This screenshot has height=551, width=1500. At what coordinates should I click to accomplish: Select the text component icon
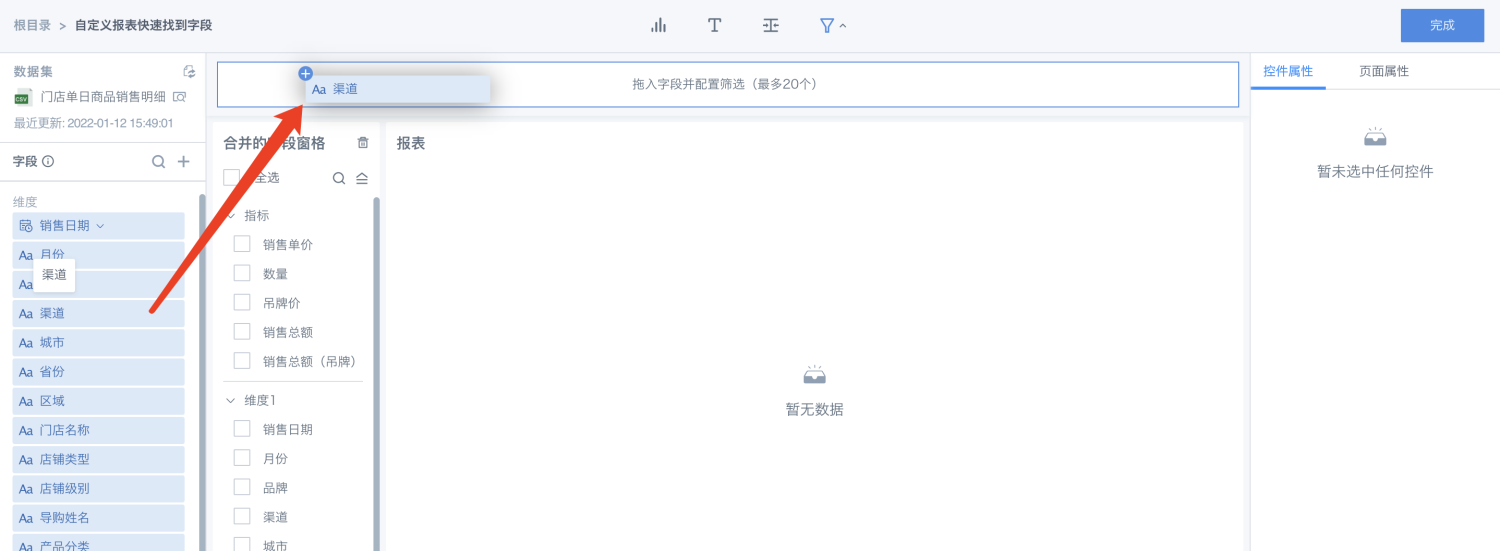coord(715,26)
